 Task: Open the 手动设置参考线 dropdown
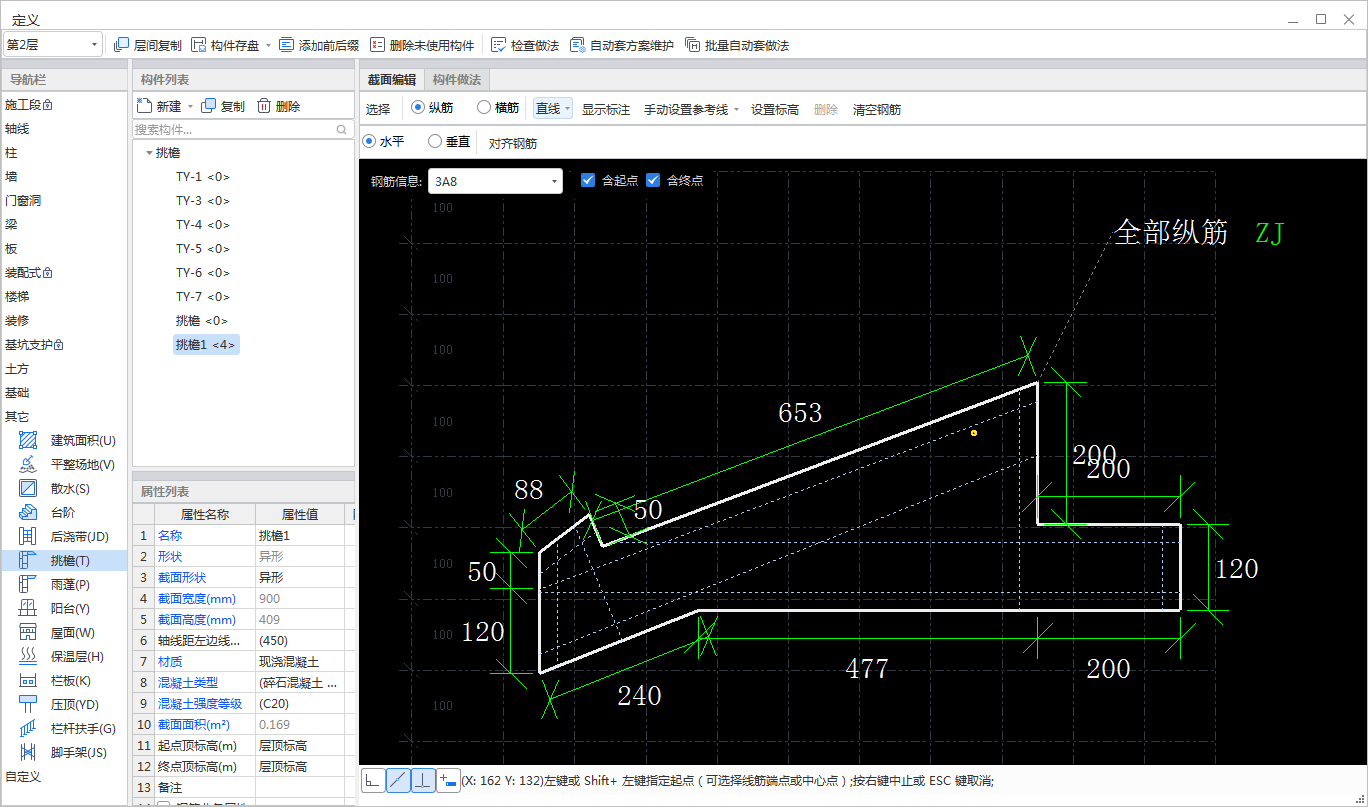[x=737, y=110]
